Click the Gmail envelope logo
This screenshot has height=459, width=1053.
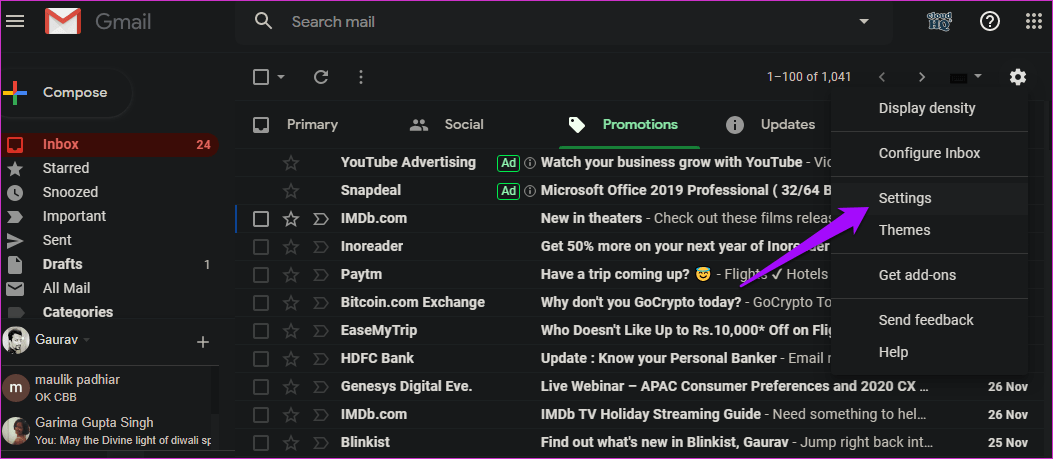[x=63, y=22]
